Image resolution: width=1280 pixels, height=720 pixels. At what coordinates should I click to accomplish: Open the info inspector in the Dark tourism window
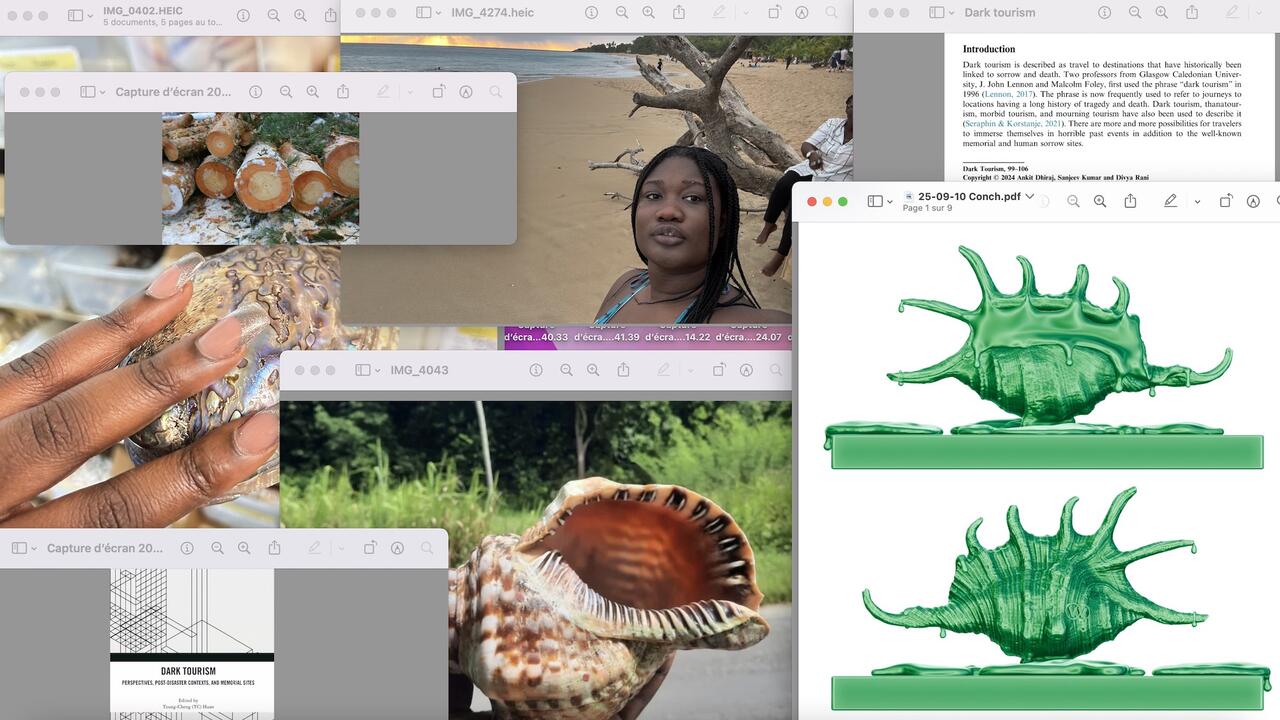click(x=1105, y=13)
